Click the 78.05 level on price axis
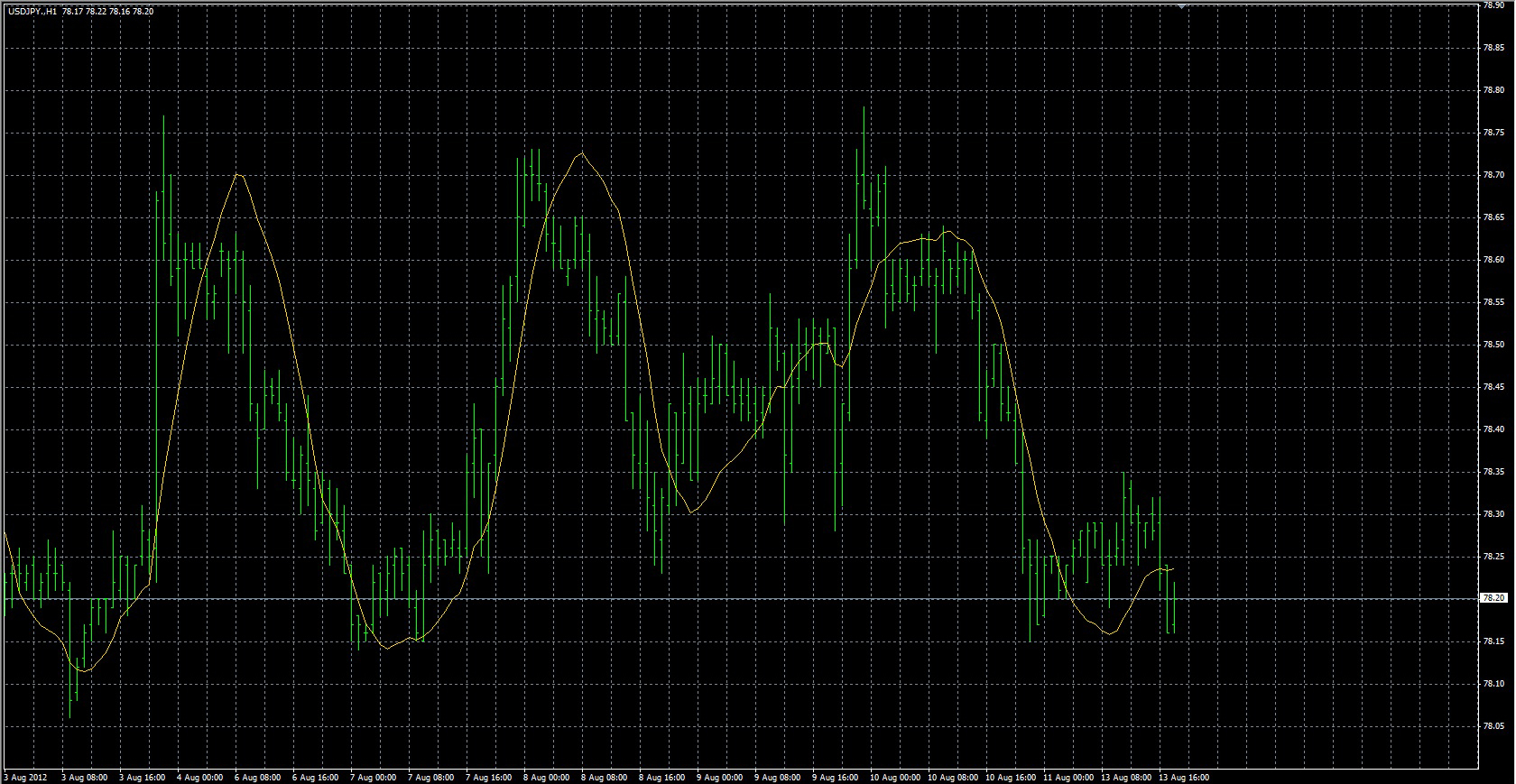The image size is (1516, 784). (x=1493, y=726)
